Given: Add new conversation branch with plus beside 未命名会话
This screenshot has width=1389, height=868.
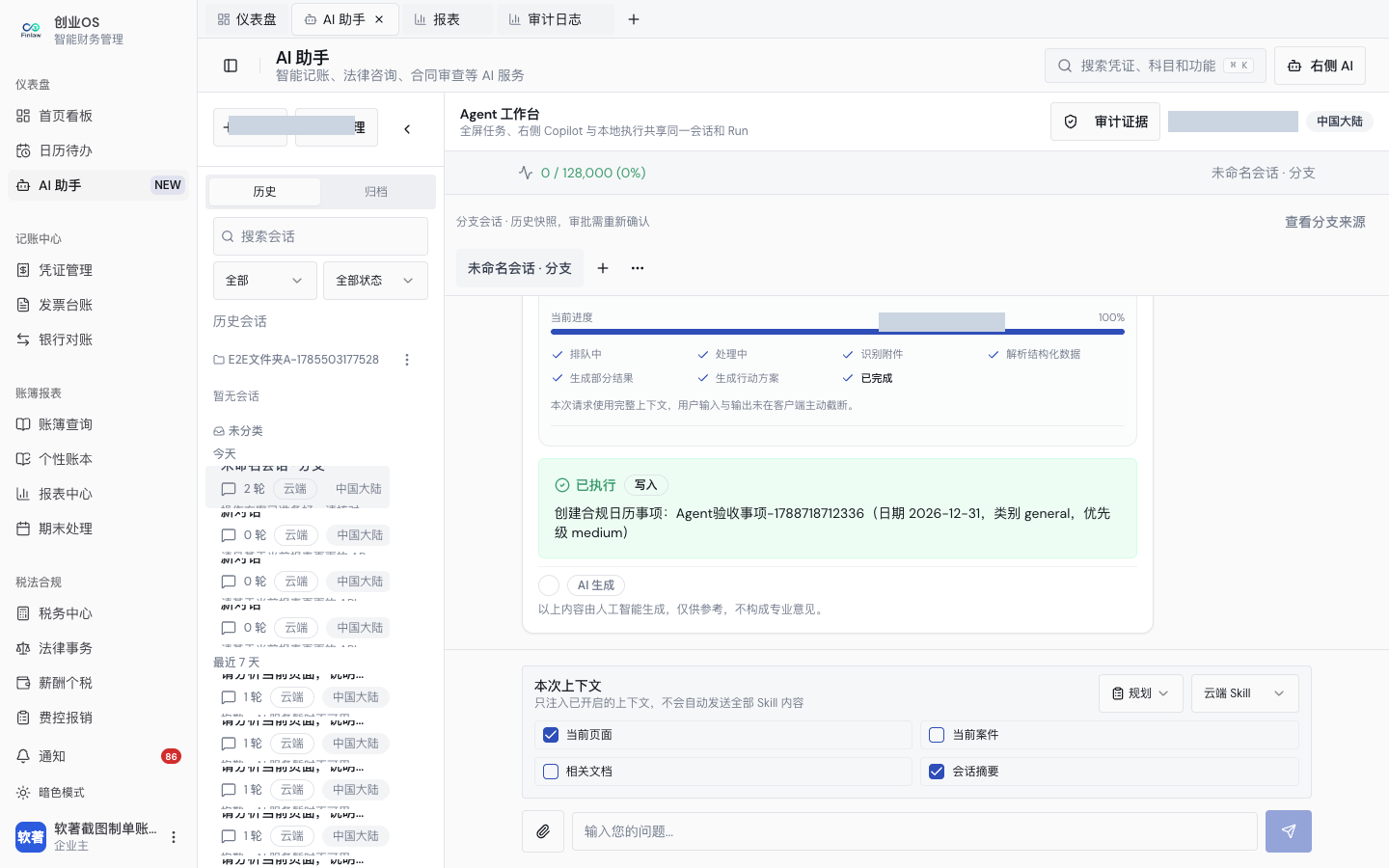Looking at the screenshot, I should pos(603,268).
